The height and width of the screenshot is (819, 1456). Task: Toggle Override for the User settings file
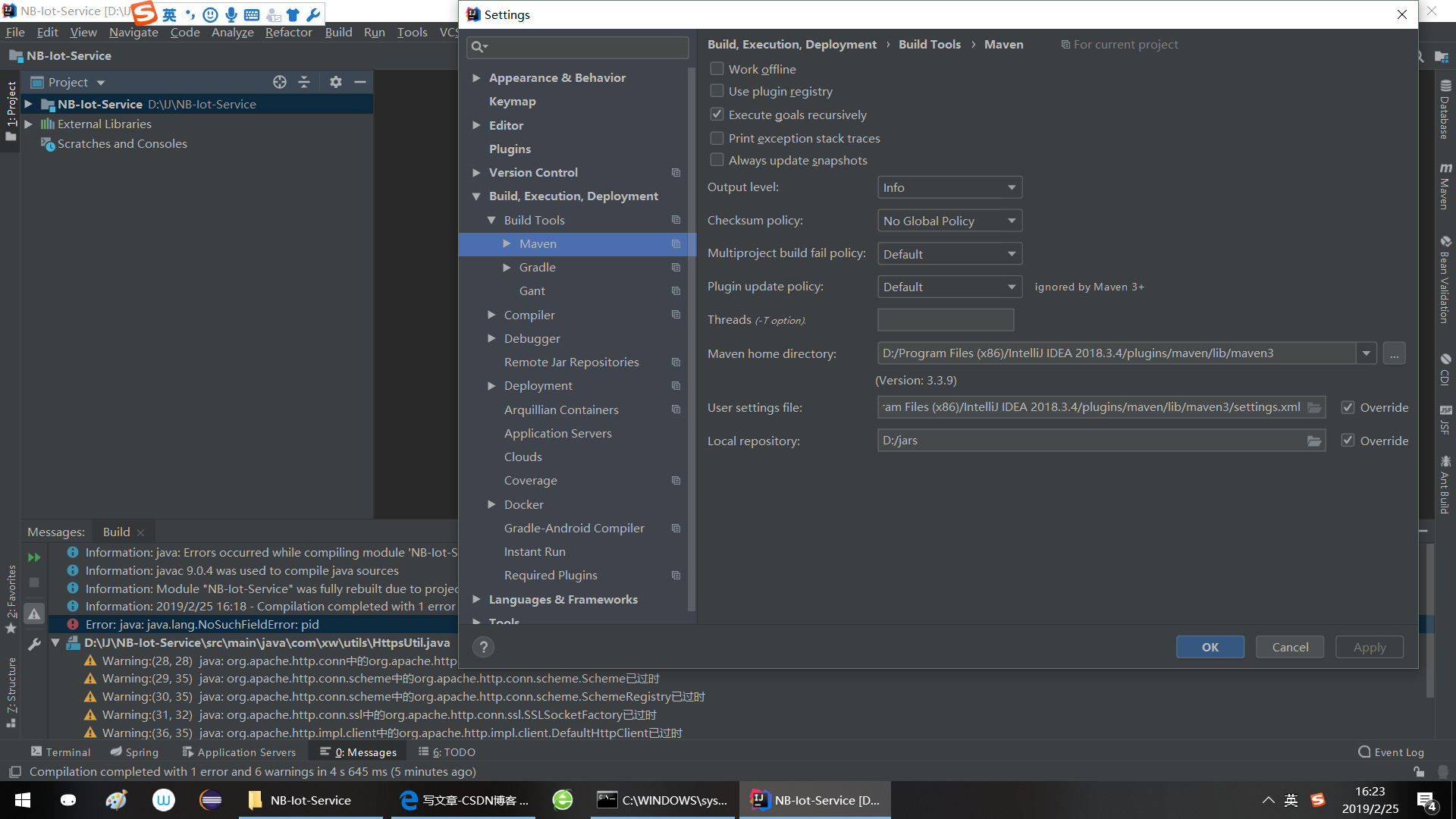pyautogui.click(x=1348, y=407)
